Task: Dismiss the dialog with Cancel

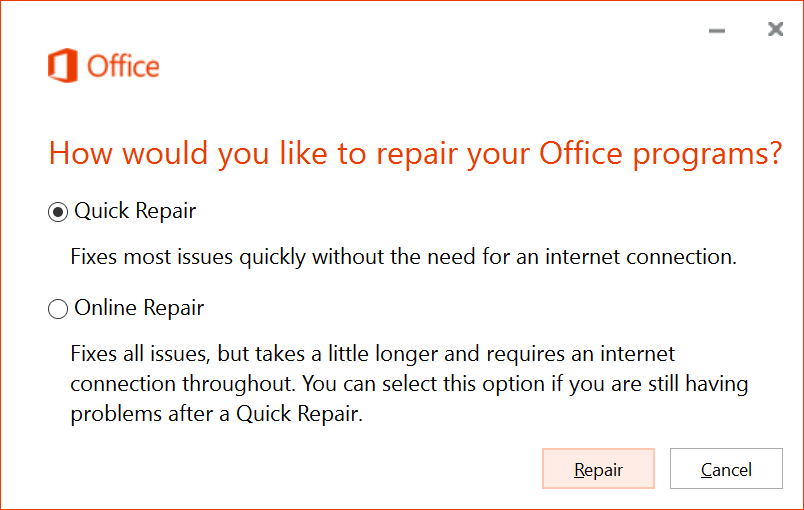Action: click(x=726, y=469)
